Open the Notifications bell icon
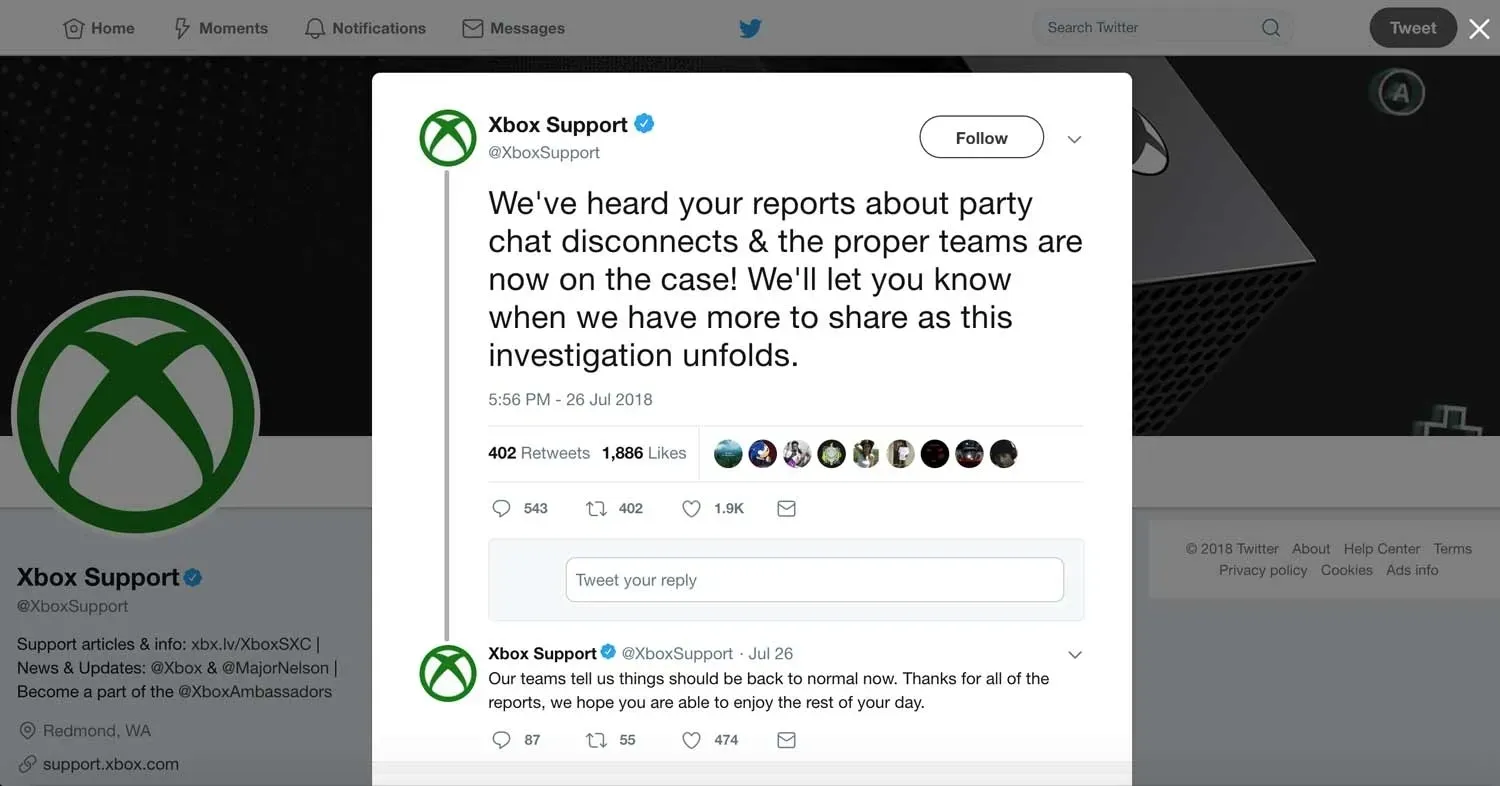 tap(314, 28)
